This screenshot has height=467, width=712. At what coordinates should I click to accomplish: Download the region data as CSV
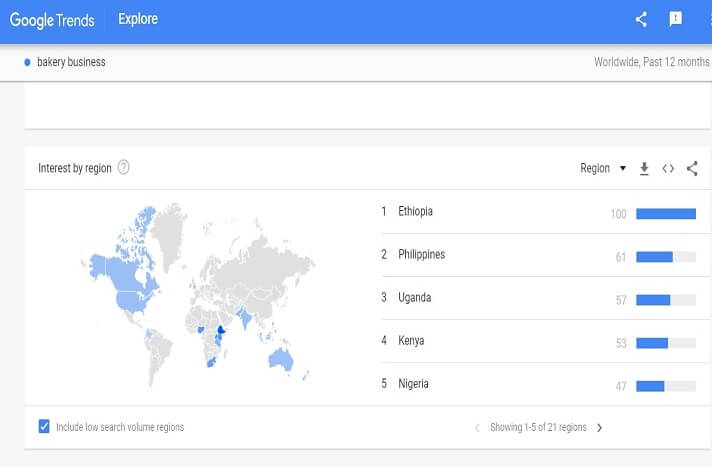pyautogui.click(x=644, y=169)
